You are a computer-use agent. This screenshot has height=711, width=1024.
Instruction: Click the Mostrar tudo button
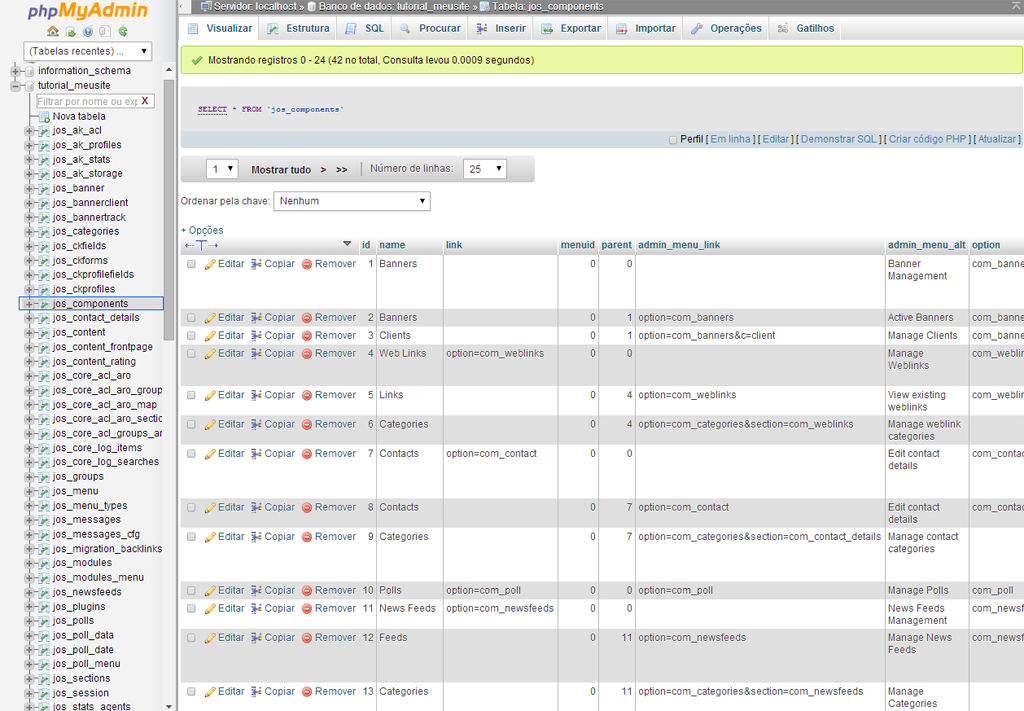click(x=281, y=170)
